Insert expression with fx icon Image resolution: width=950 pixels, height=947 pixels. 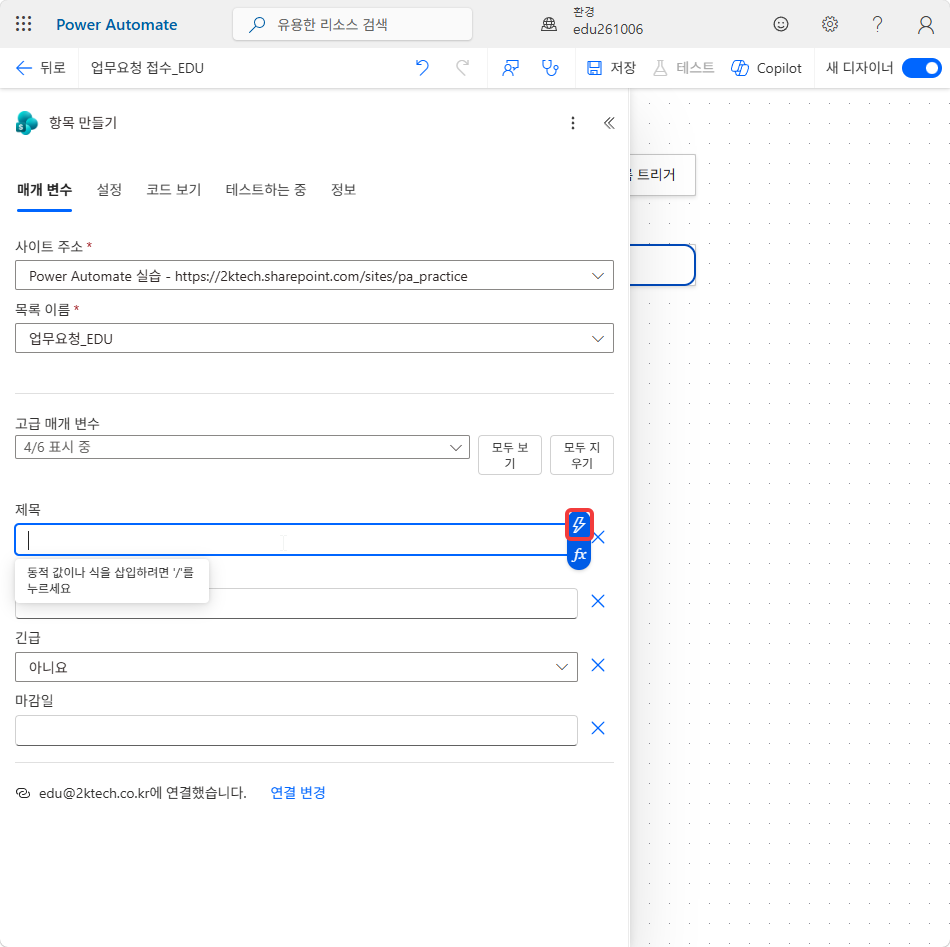point(579,554)
